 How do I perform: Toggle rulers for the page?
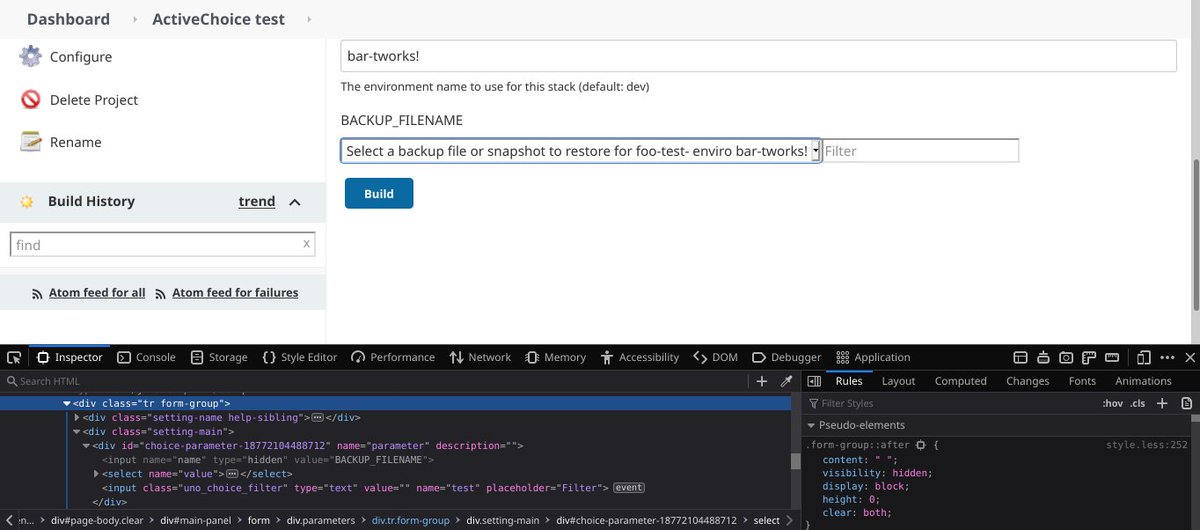[1090, 357]
